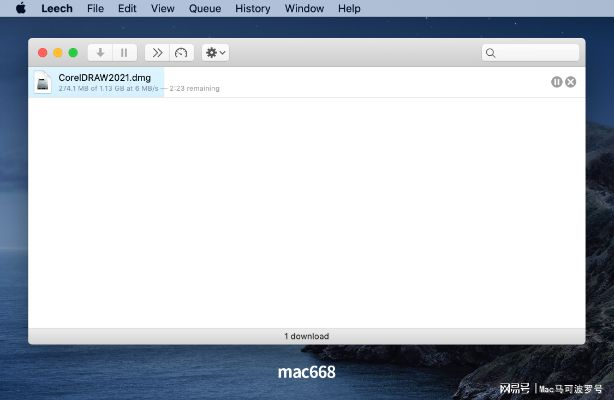Click the dmg file icon
The image size is (614, 400).
pos(43,82)
